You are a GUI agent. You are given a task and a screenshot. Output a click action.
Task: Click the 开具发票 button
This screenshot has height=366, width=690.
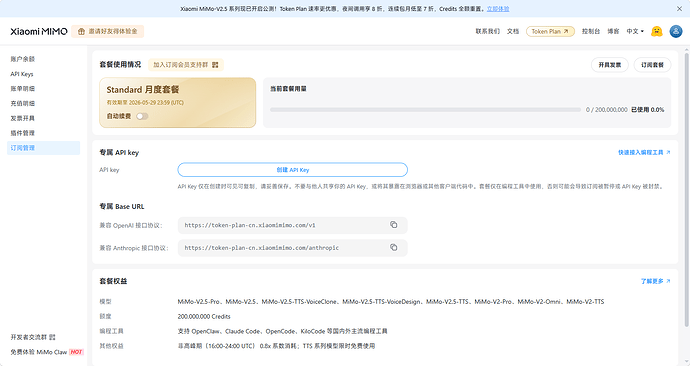[x=609, y=65]
